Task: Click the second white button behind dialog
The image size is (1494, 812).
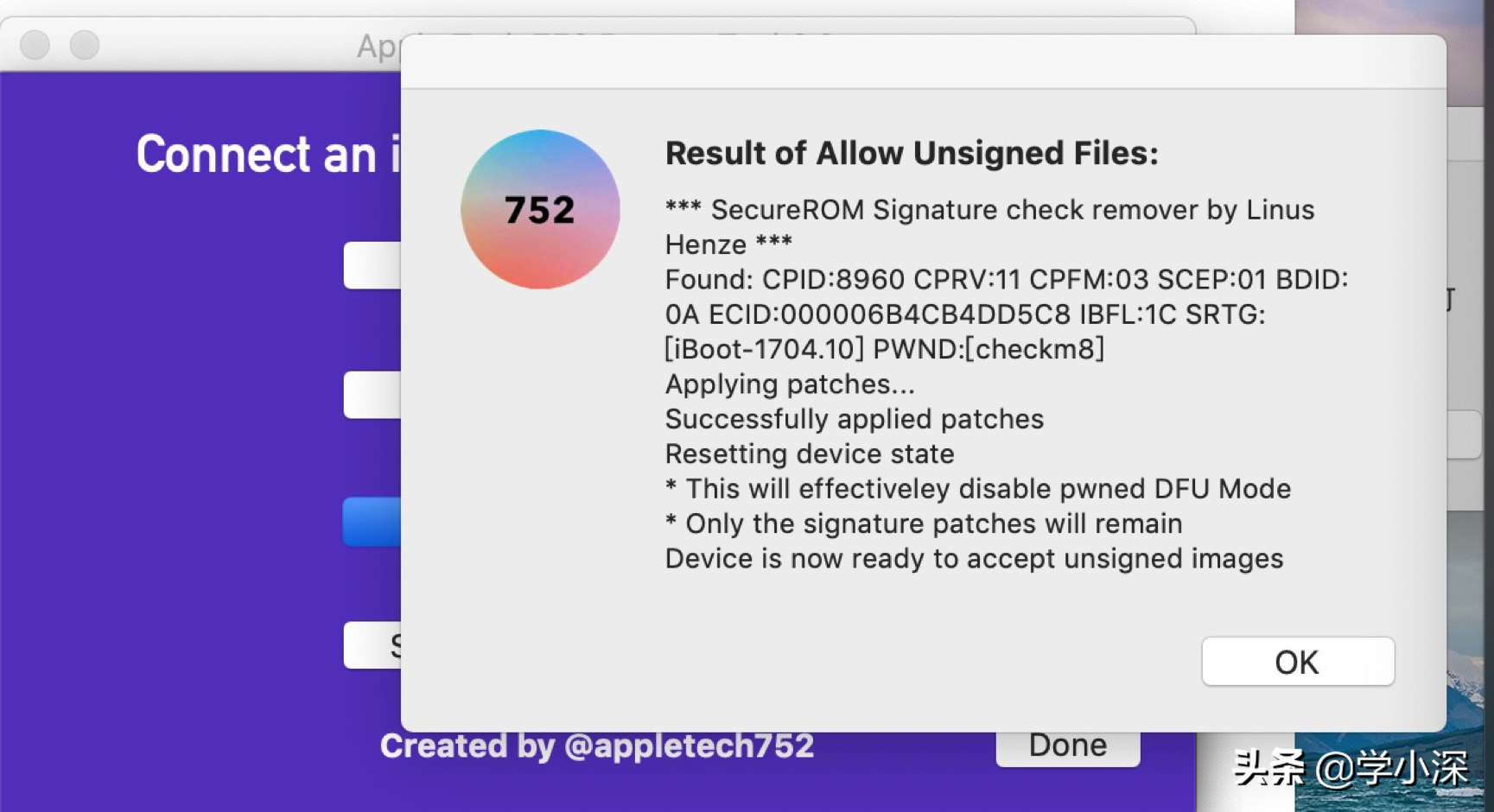Action: point(372,395)
